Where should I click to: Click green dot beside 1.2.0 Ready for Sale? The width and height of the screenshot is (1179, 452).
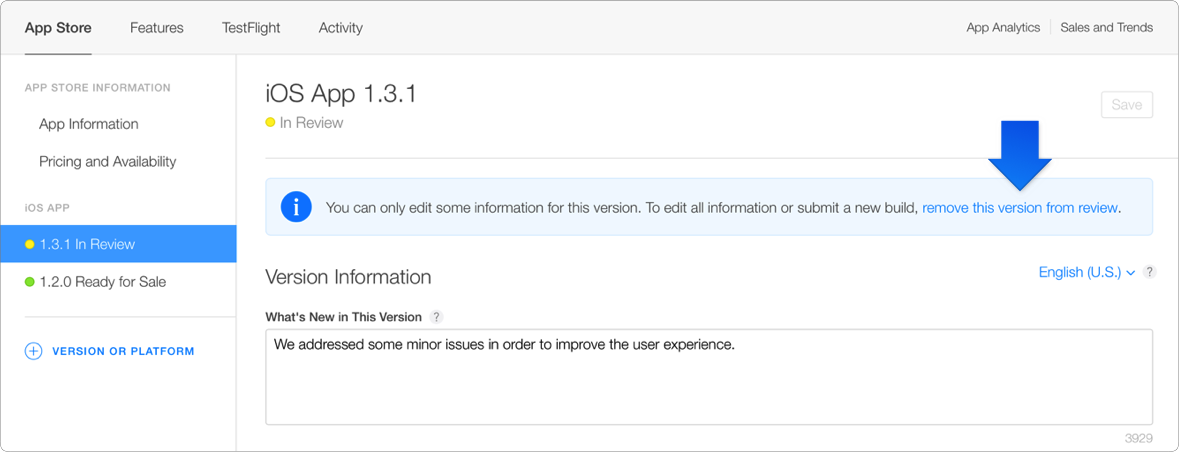pyautogui.click(x=29, y=282)
